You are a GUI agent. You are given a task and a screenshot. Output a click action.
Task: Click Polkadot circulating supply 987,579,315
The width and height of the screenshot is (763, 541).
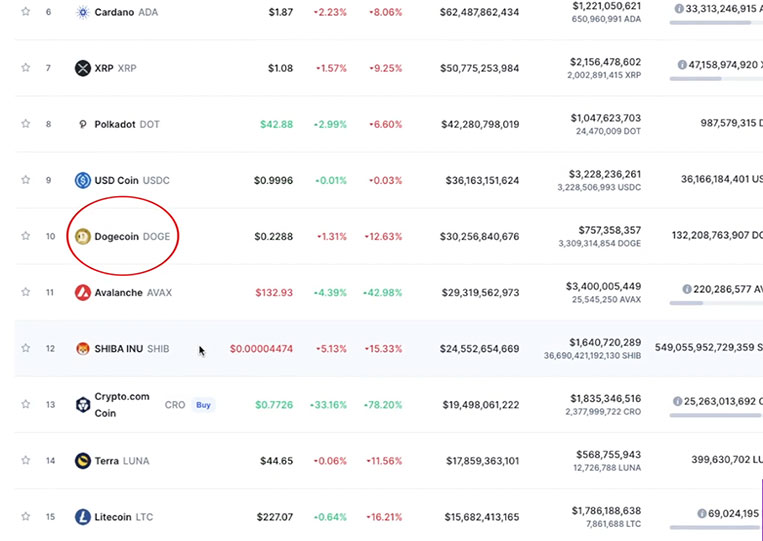tap(728, 123)
